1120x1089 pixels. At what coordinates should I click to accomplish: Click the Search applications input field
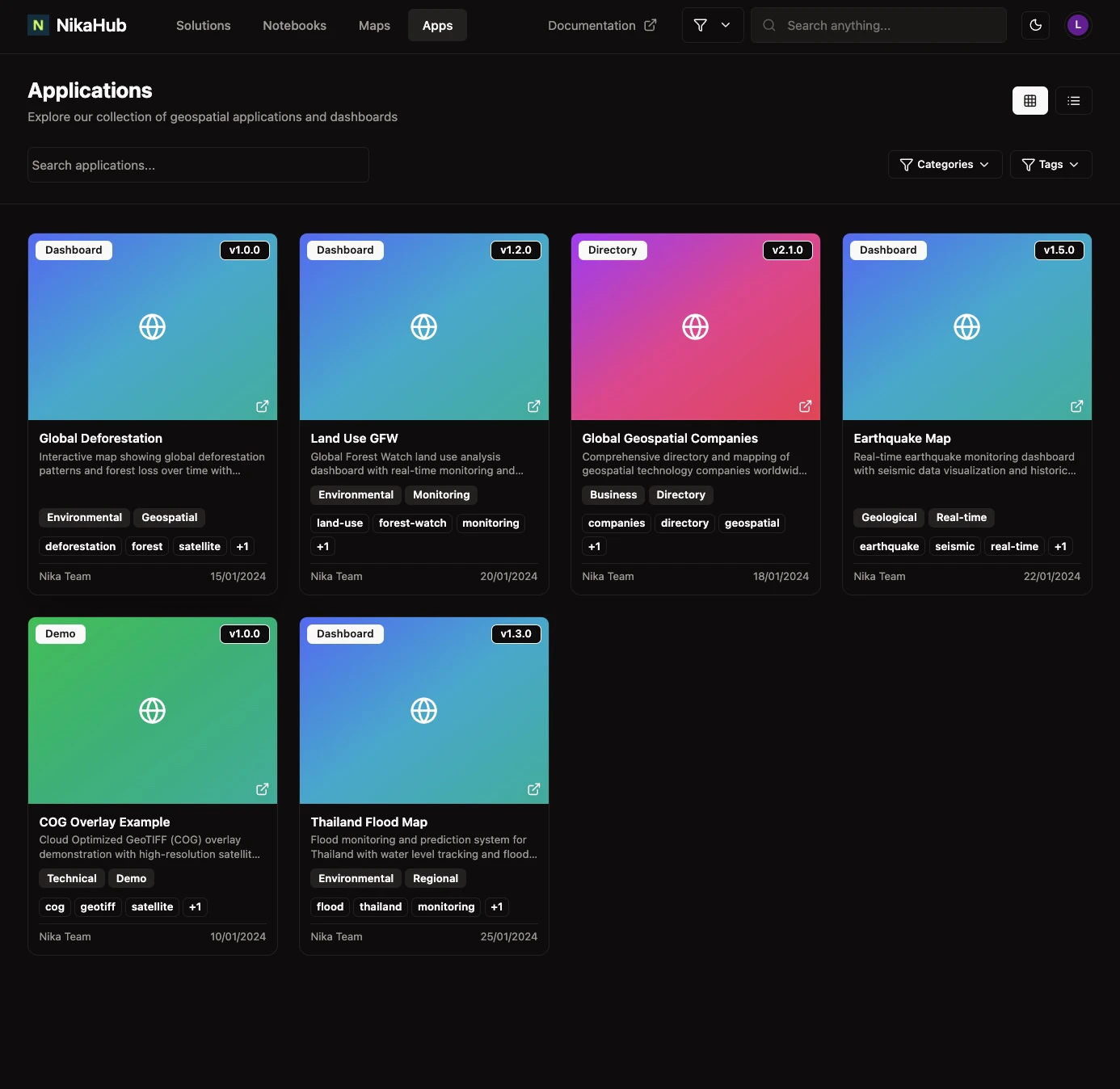[x=198, y=165]
